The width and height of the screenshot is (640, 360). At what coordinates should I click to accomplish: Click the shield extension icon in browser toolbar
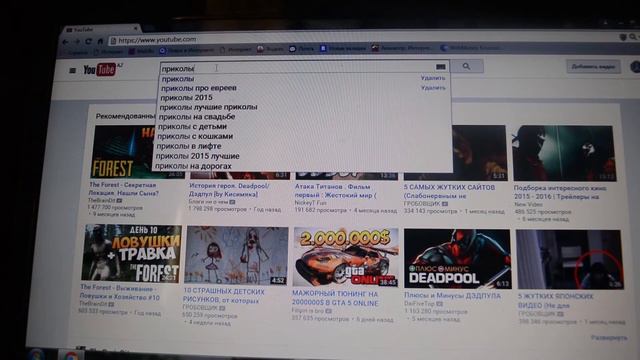tap(623, 37)
